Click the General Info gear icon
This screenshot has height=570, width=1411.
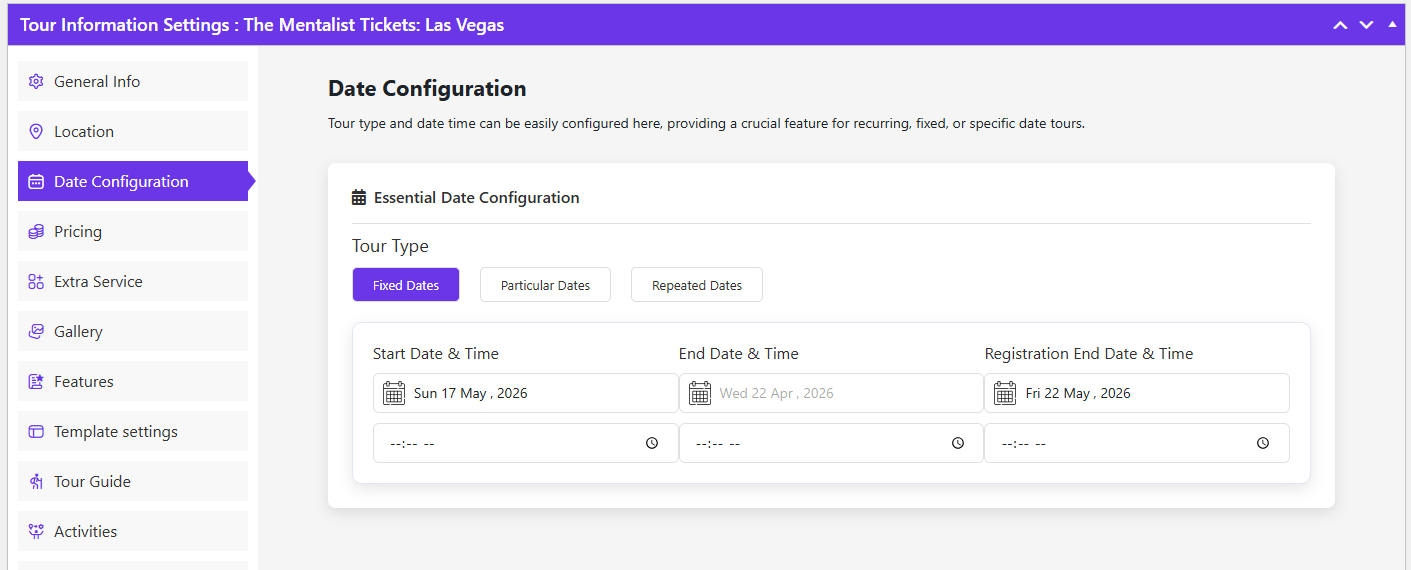[x=36, y=81]
